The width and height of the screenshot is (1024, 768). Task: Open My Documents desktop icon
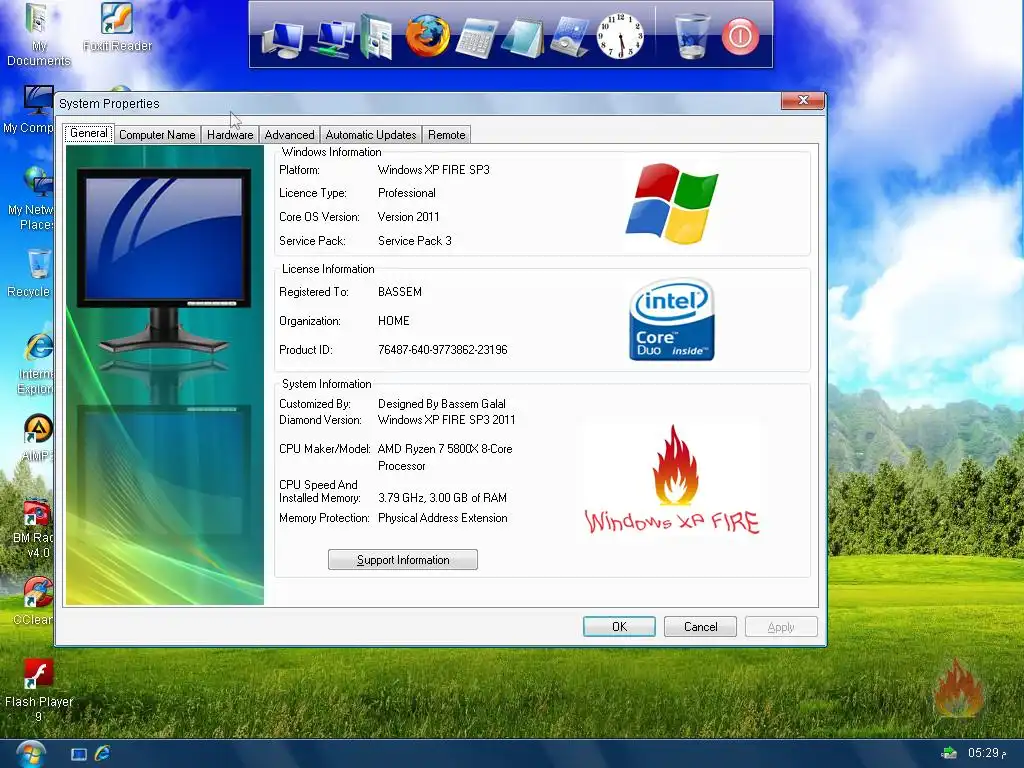(38, 34)
